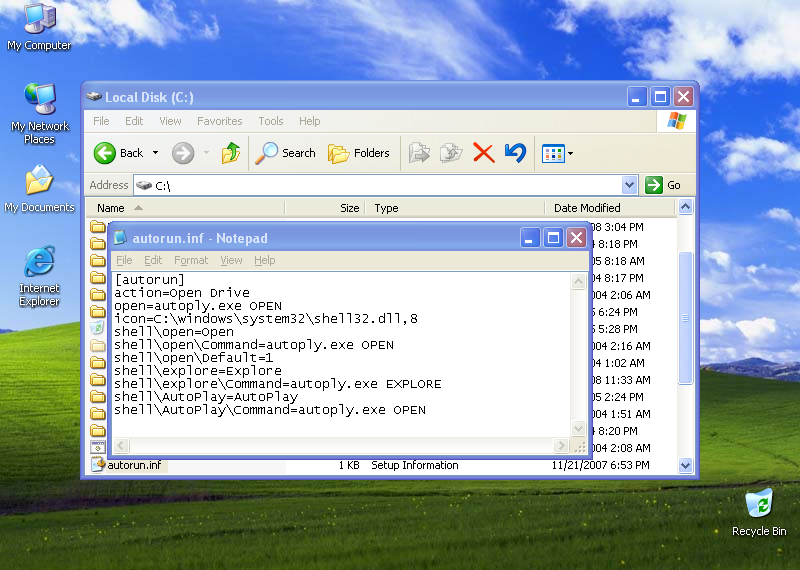Open the My Computer desktop icon

[39, 27]
